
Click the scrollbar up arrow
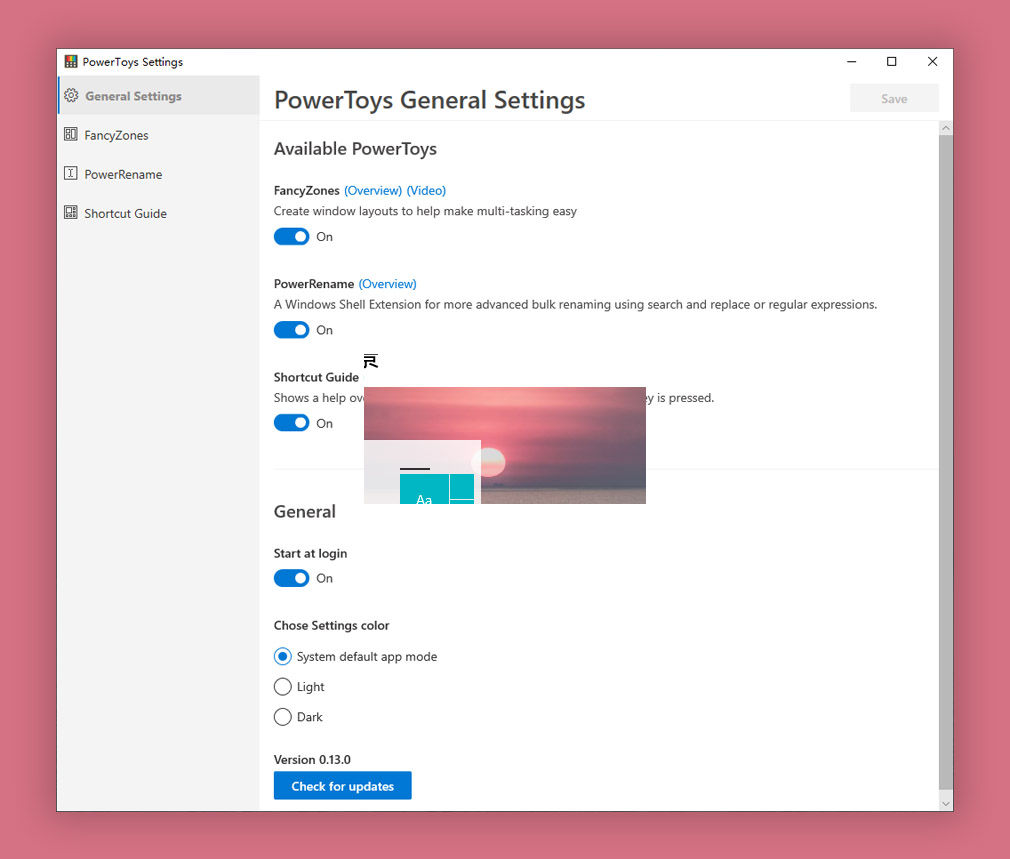click(946, 128)
